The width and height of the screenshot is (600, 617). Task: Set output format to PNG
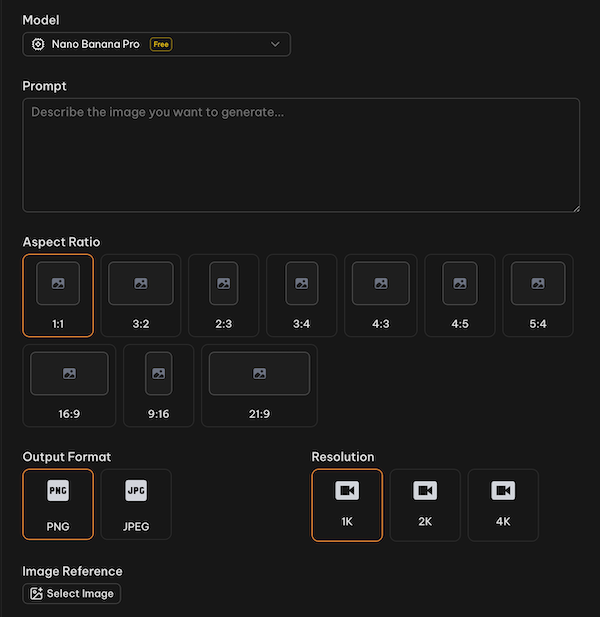click(58, 505)
